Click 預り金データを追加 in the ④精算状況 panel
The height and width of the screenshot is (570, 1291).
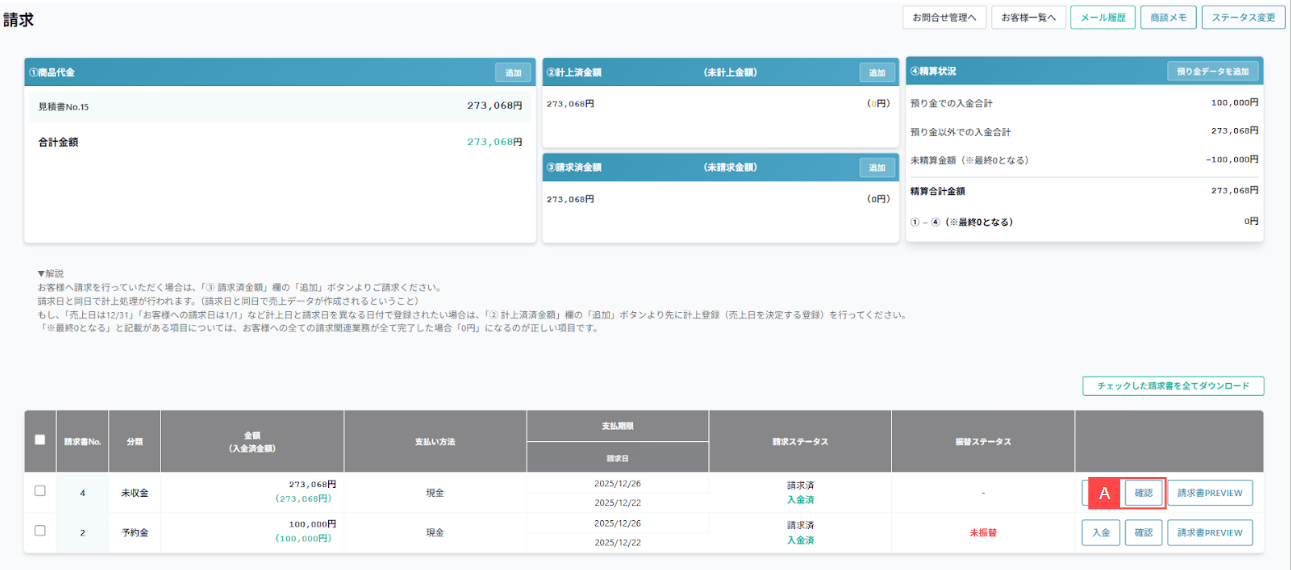[1212, 72]
